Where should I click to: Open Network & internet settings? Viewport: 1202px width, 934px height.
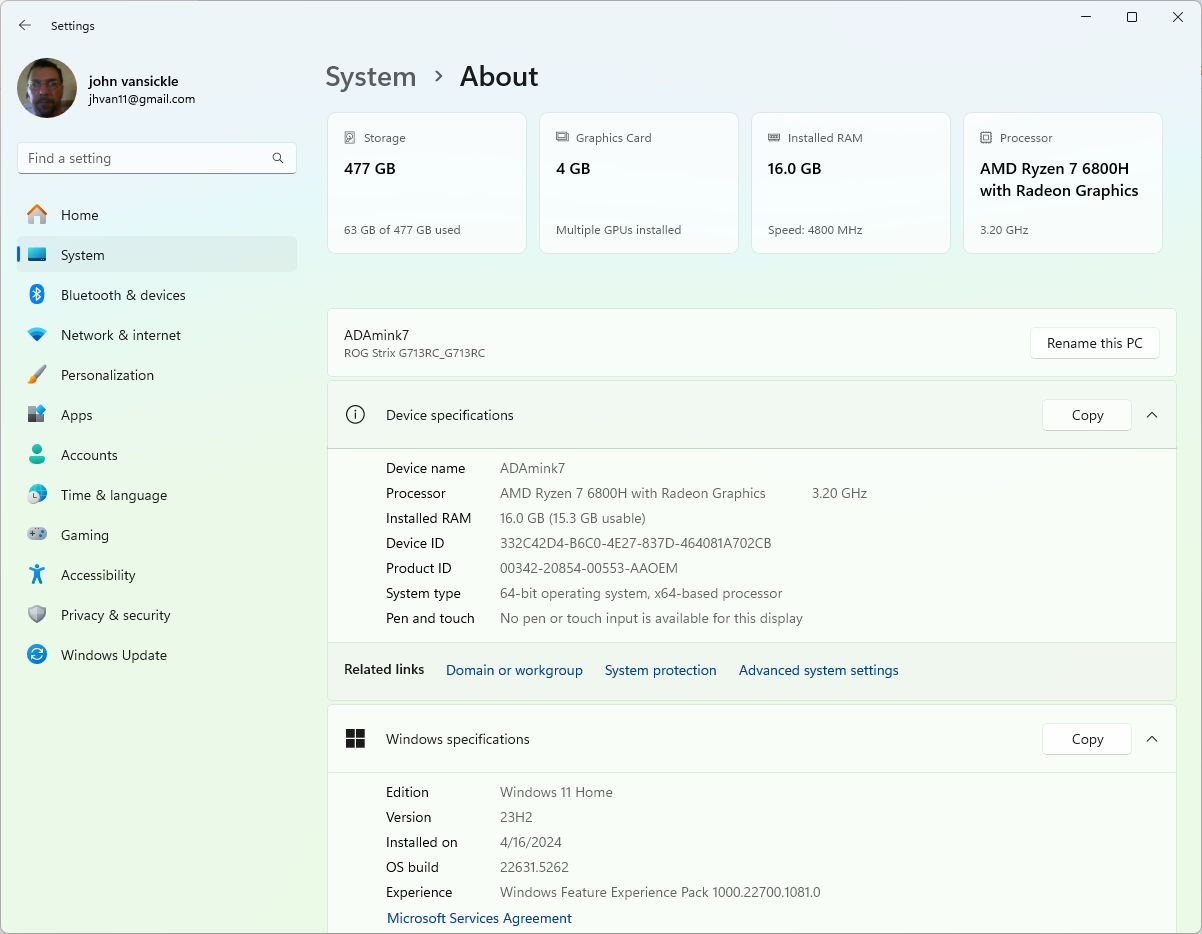(157, 335)
